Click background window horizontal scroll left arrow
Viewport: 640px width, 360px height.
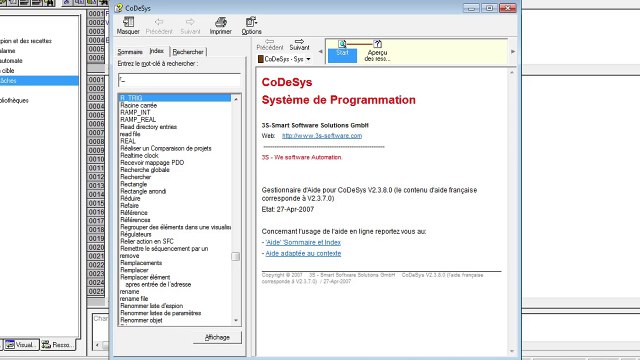[x=97, y=345]
